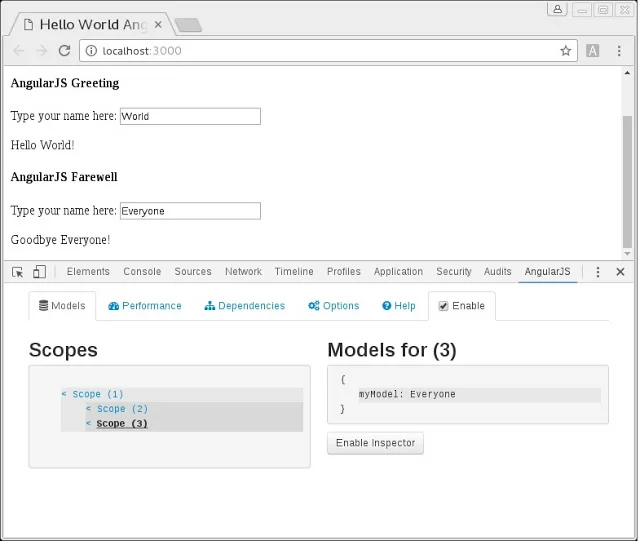This screenshot has height=541, width=640.
Task: Click the browser back arrow
Action: [19, 51]
